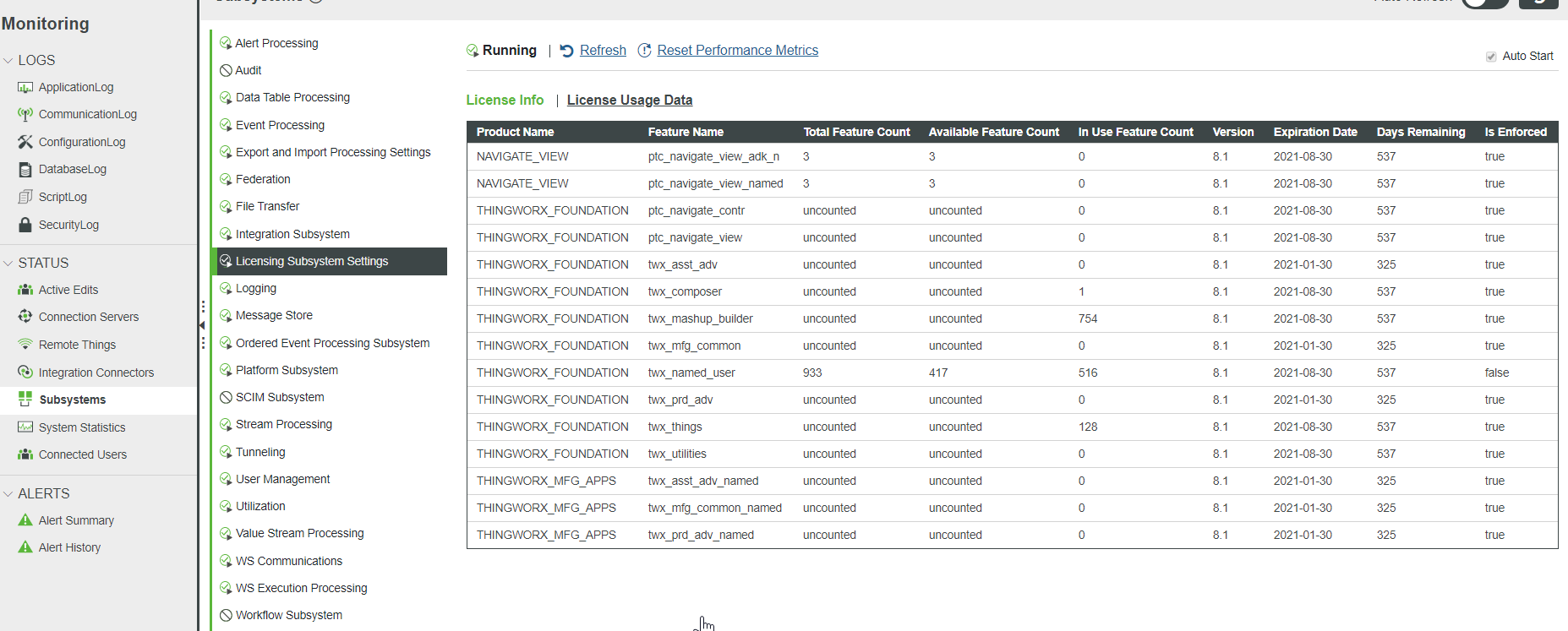The height and width of the screenshot is (631, 1568).
Task: Open ApplicationLog icon in Logs
Action: coord(25,87)
